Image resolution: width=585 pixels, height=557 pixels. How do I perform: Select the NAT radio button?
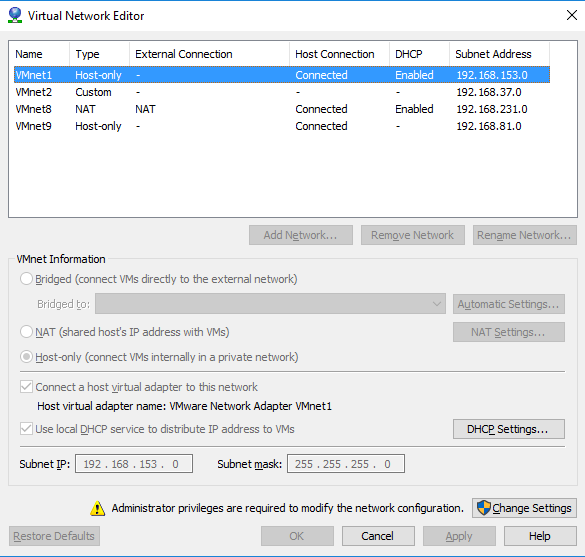point(26,332)
